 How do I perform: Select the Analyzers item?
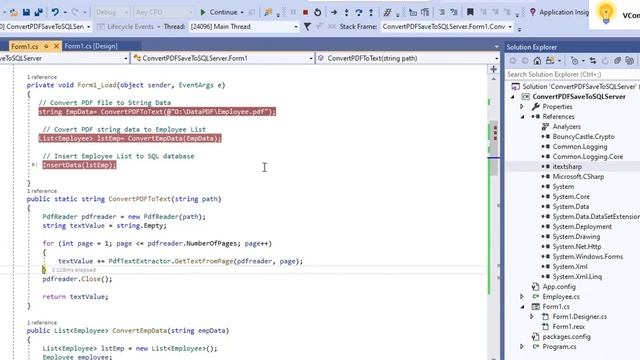(566, 127)
